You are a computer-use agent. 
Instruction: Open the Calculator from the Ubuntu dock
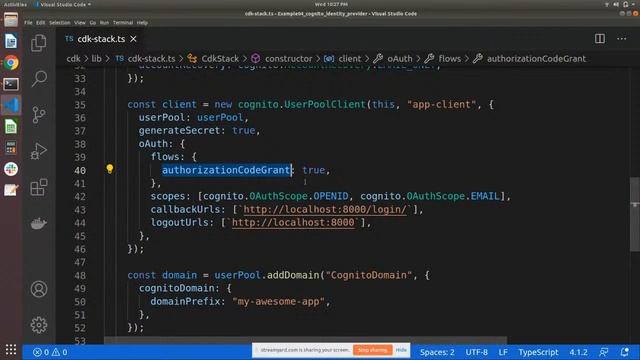pos(11,147)
